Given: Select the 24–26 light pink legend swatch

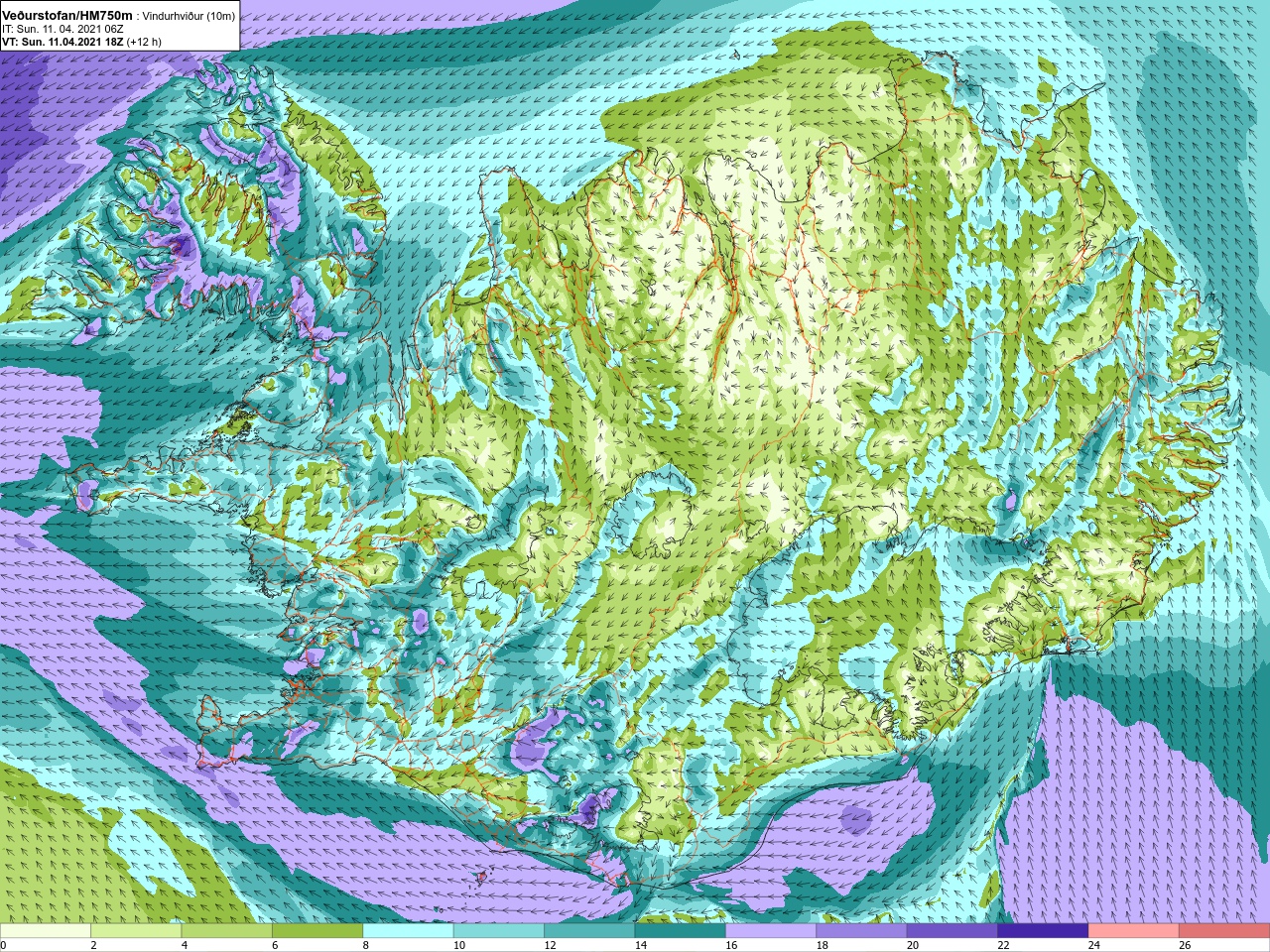Looking at the screenshot, I should pyautogui.click(x=1133, y=931).
